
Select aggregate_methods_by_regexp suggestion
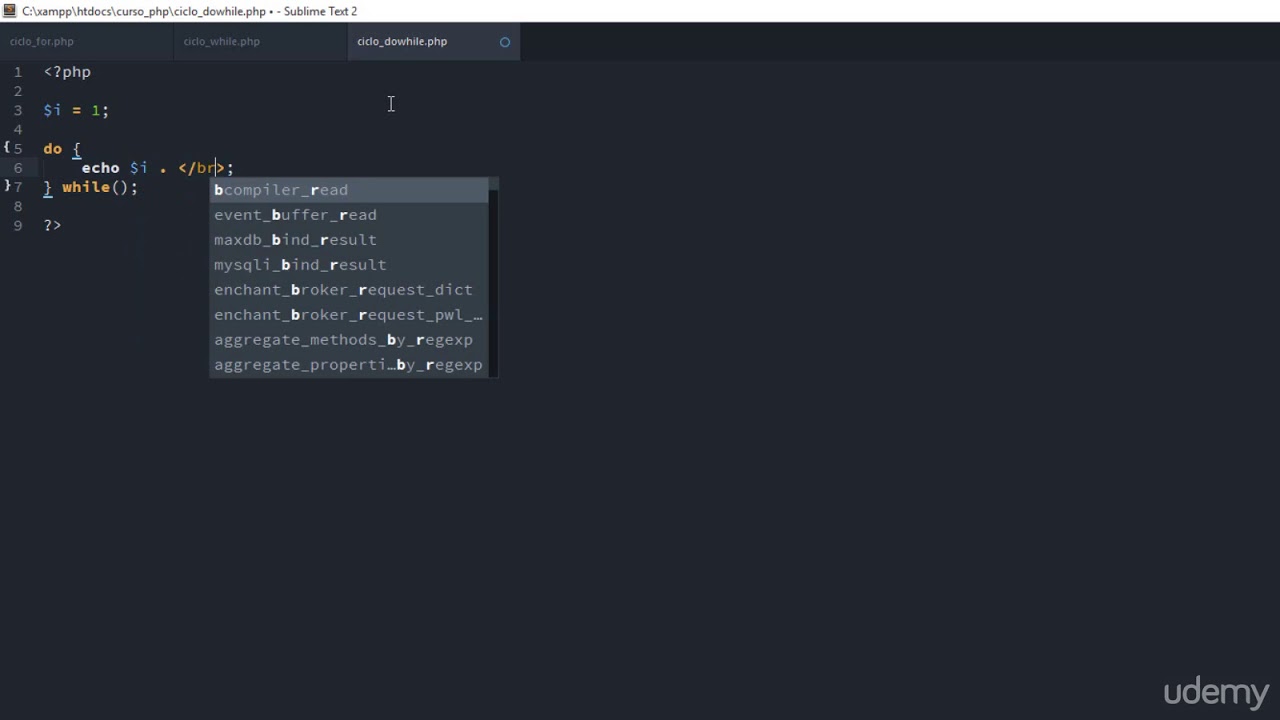[349, 340]
